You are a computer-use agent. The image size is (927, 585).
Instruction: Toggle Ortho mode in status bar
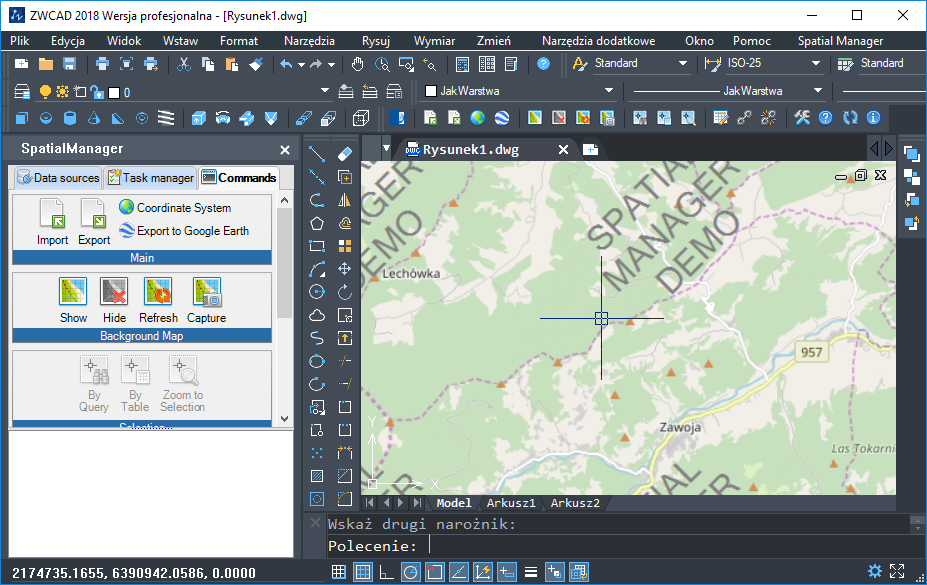(x=387, y=571)
